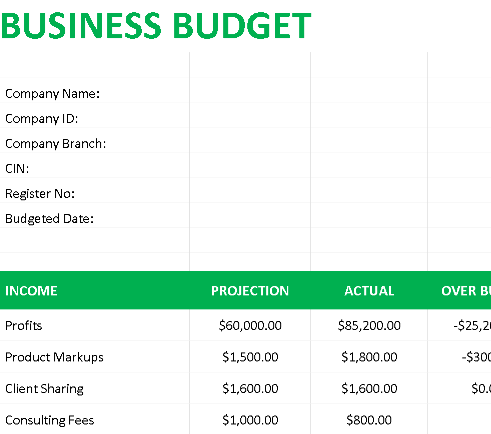Click Product Markups actual $1,800.00
The height and width of the screenshot is (434, 491).
click(x=369, y=357)
